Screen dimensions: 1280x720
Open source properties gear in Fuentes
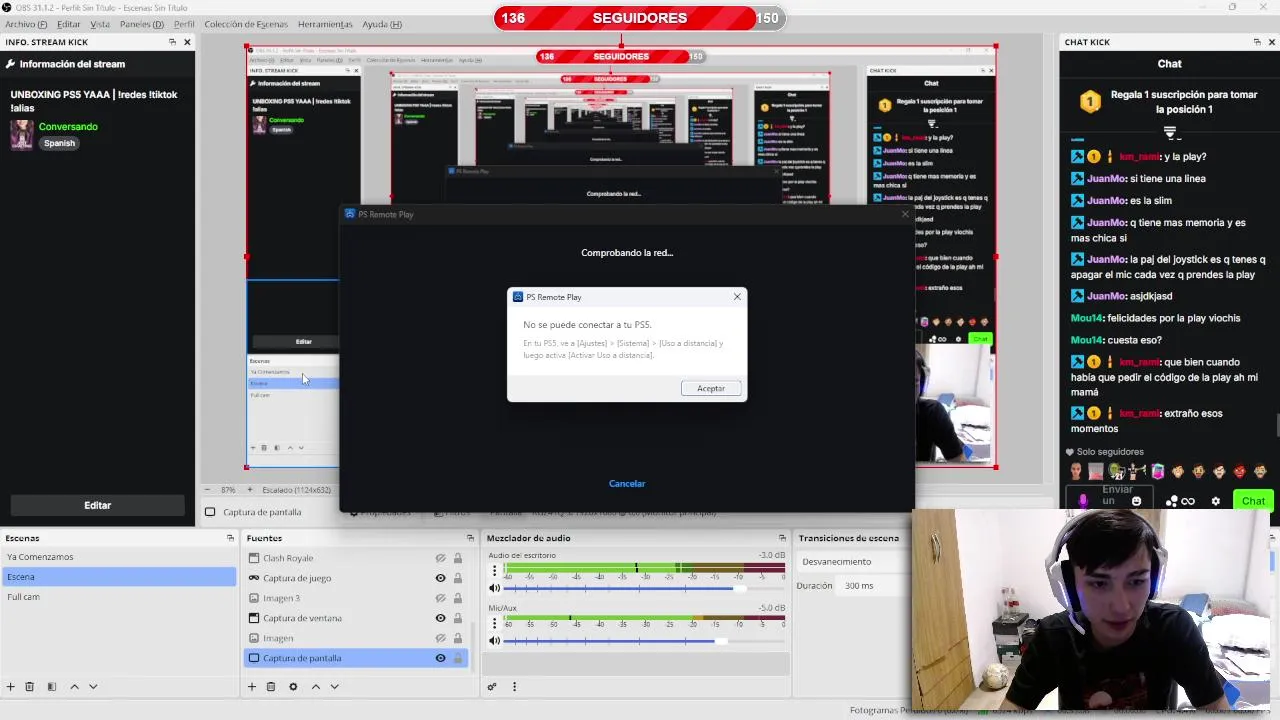click(x=293, y=687)
